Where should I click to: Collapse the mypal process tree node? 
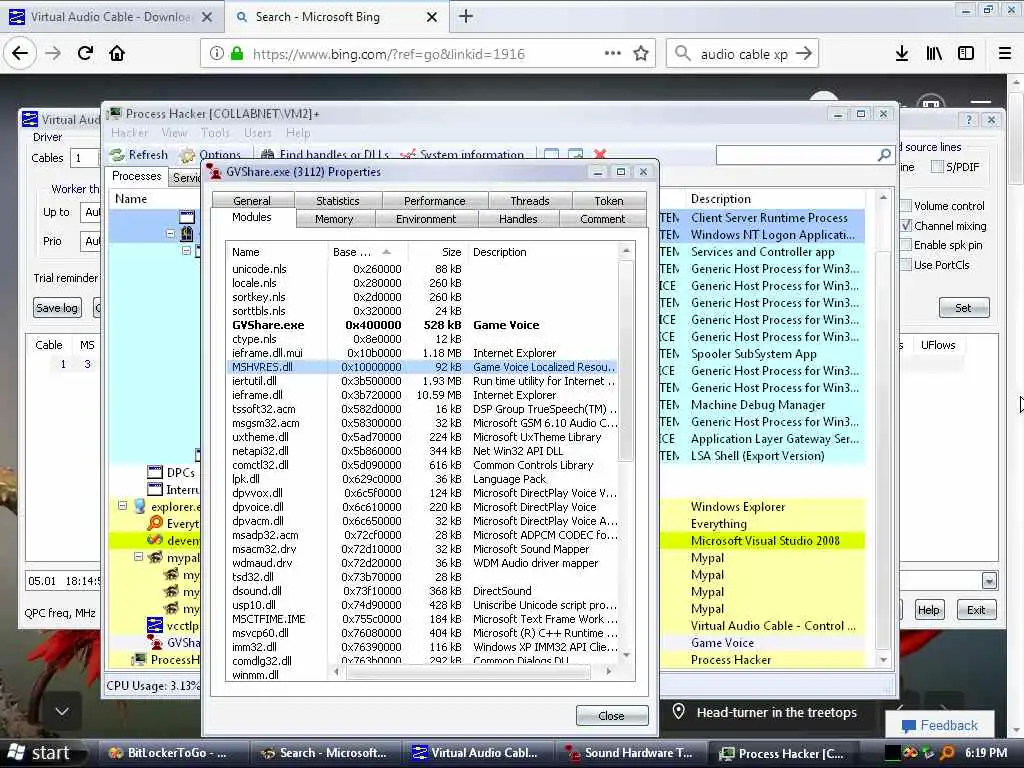point(138,557)
